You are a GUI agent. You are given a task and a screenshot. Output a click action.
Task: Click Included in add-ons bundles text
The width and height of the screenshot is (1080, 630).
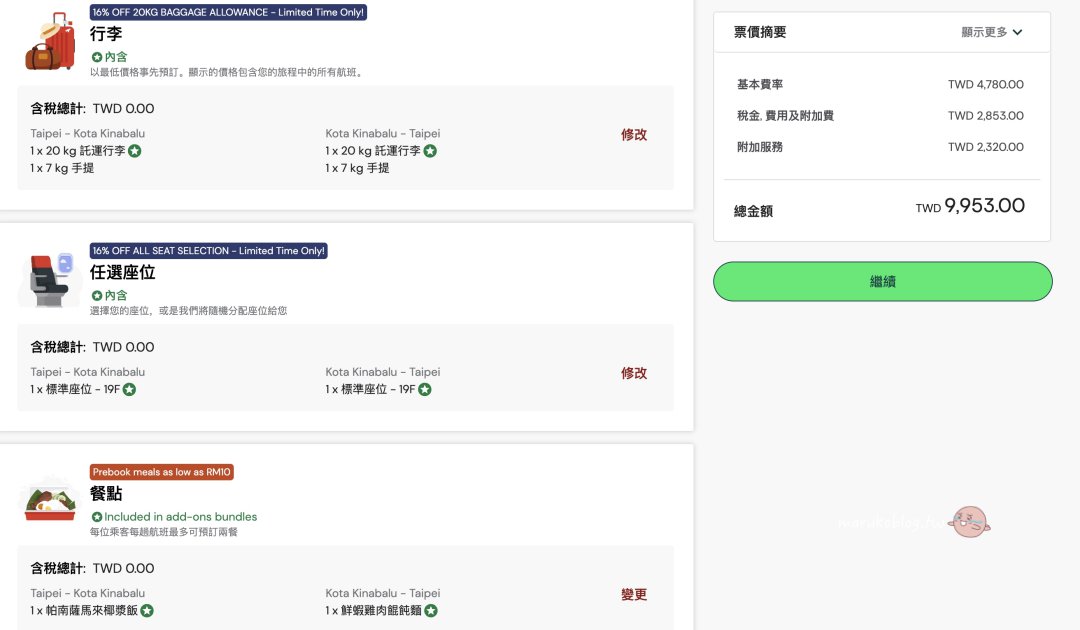[180, 517]
